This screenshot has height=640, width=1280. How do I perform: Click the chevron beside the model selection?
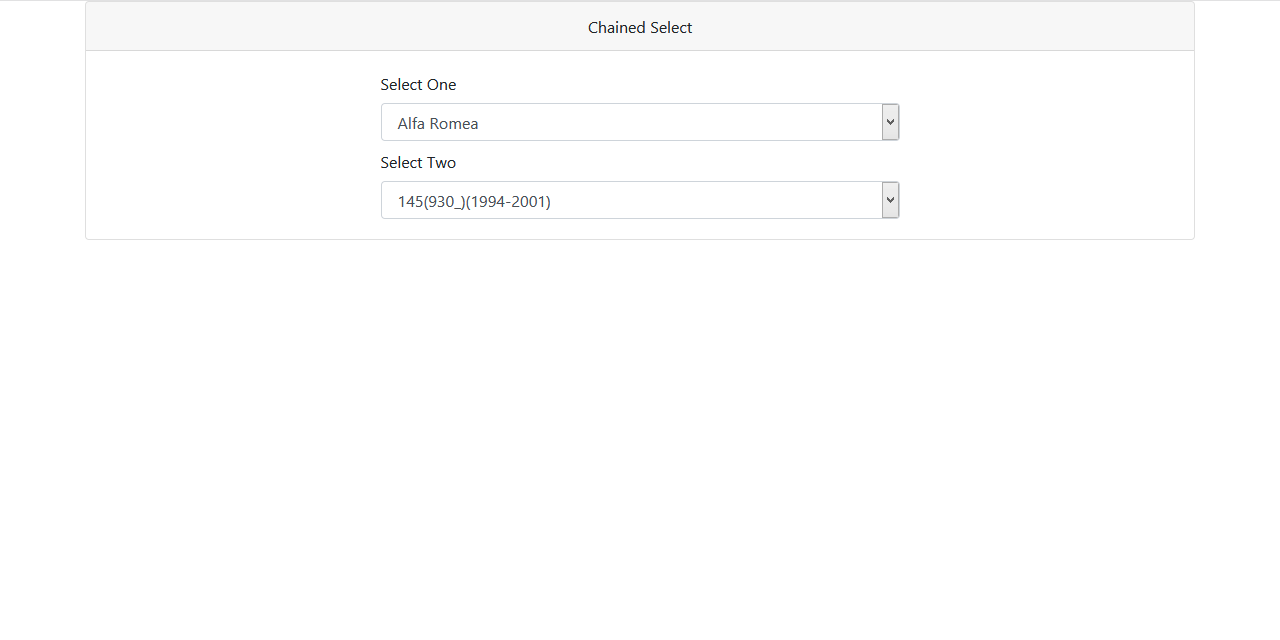889,199
